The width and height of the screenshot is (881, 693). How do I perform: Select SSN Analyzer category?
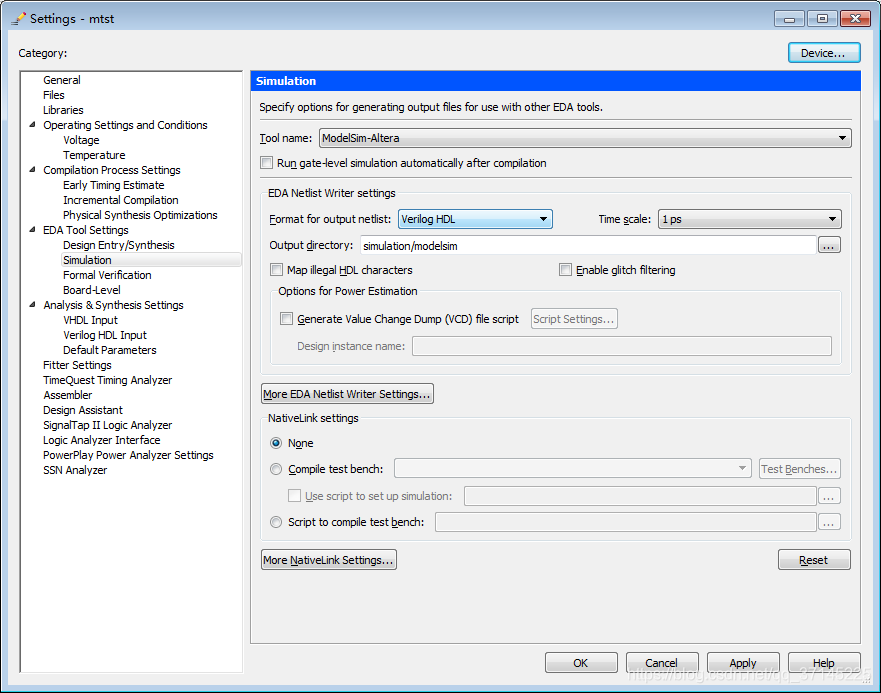pos(75,470)
